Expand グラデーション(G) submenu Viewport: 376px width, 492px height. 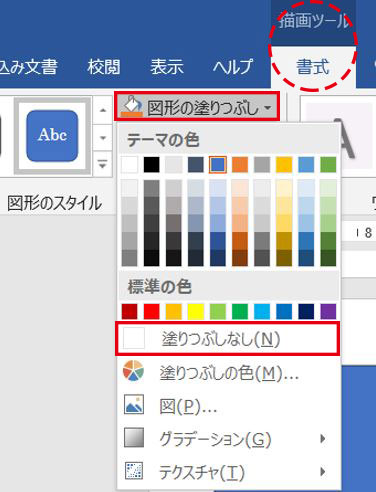[x=228, y=439]
